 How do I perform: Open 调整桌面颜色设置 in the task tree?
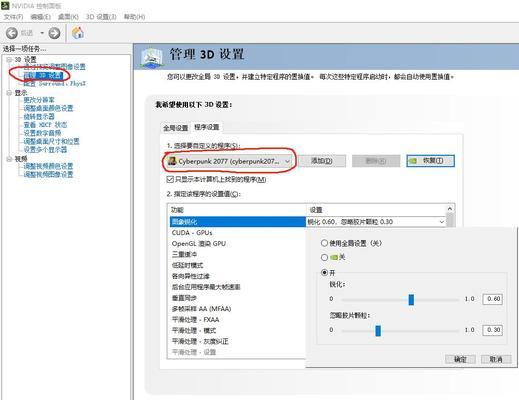(48, 108)
